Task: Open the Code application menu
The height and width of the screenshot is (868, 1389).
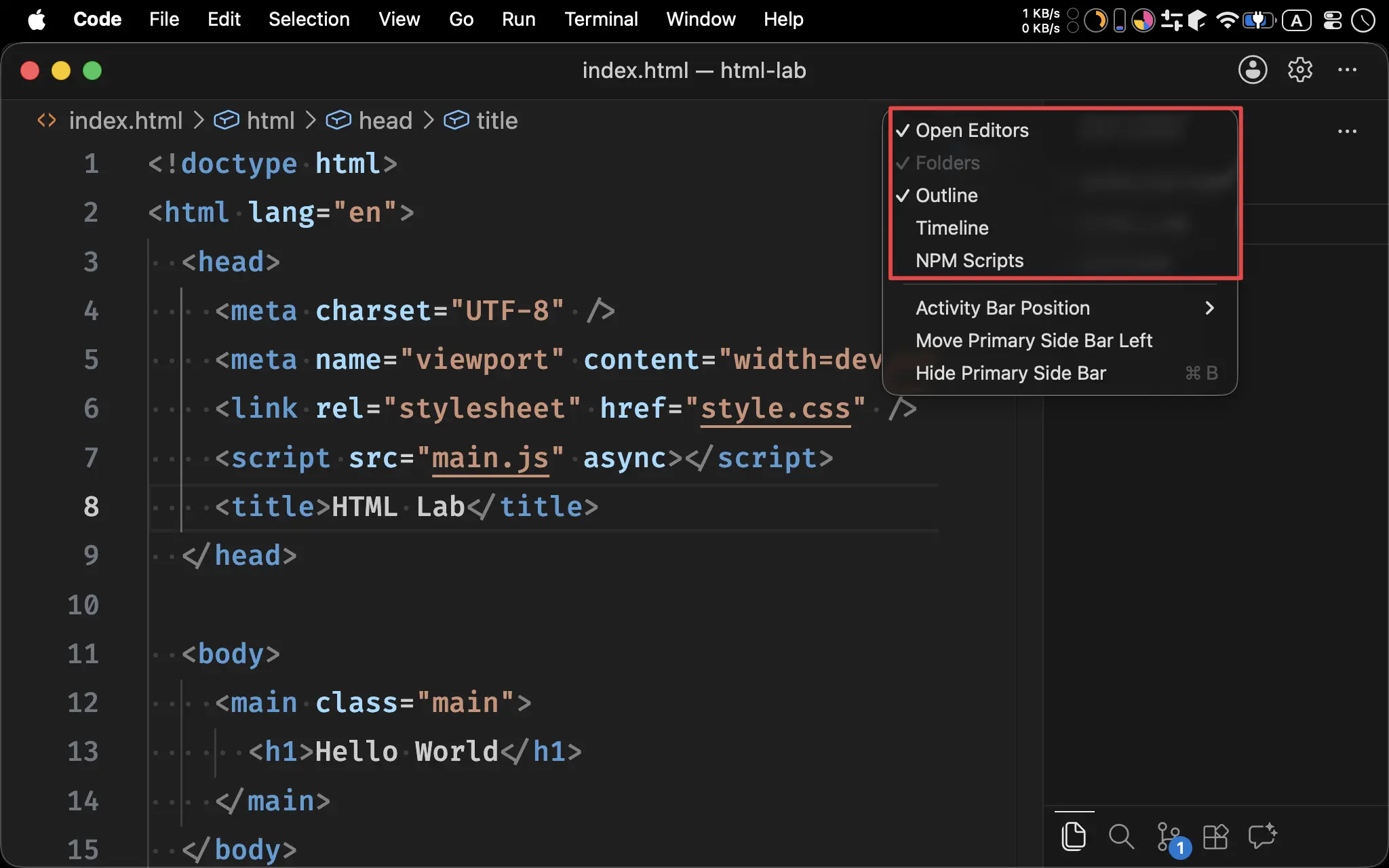Action: 97,19
